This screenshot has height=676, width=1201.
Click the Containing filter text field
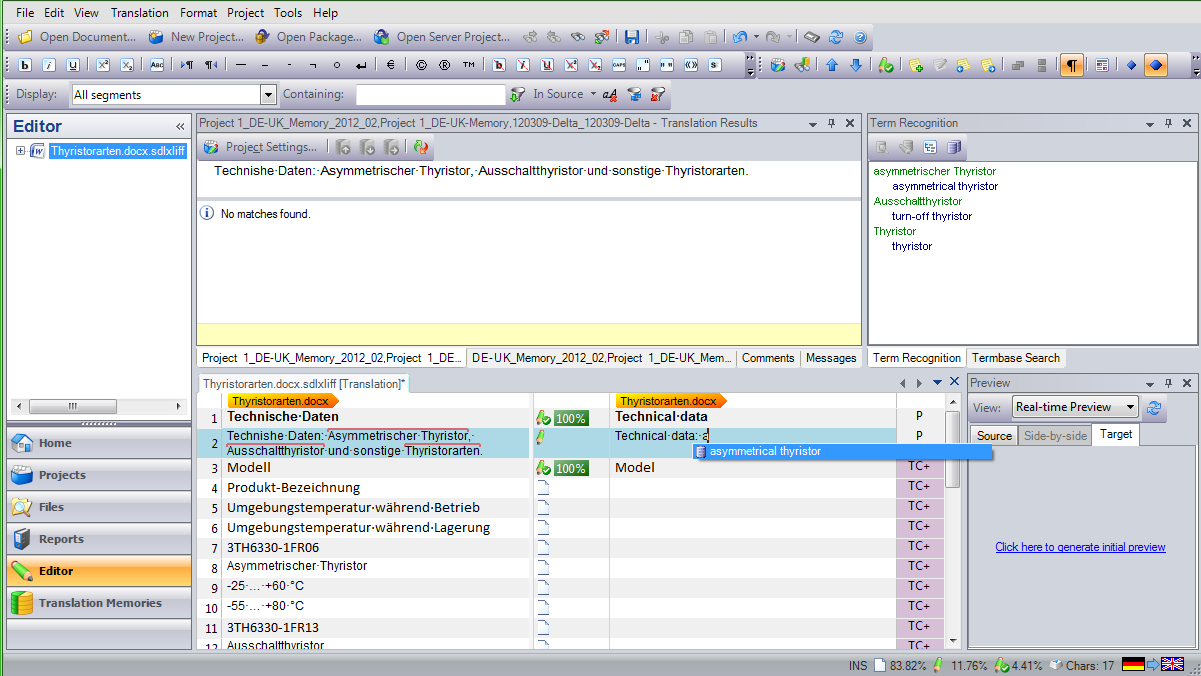pyautogui.click(x=430, y=95)
